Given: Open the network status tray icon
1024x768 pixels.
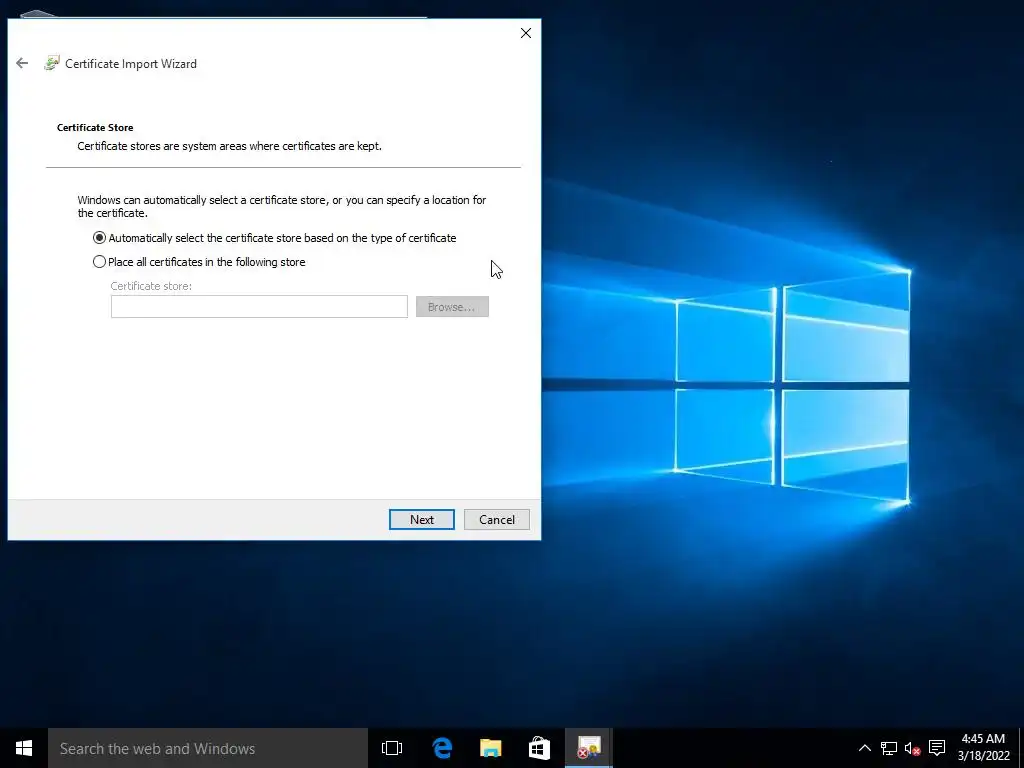Looking at the screenshot, I should [x=889, y=748].
